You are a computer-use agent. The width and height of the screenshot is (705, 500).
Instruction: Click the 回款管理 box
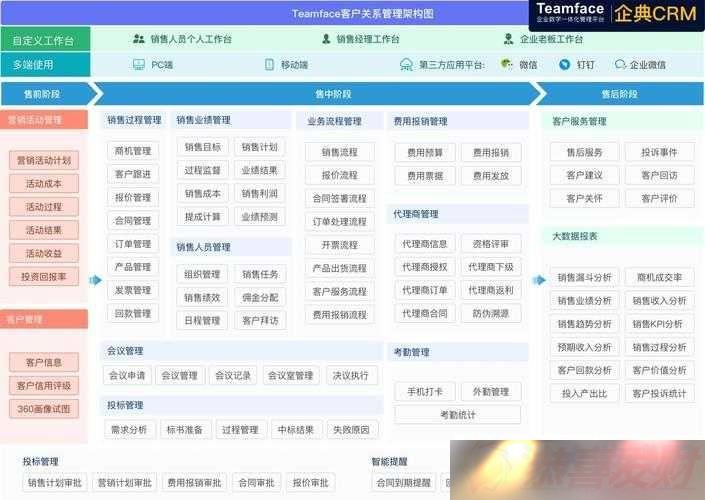[x=133, y=313]
